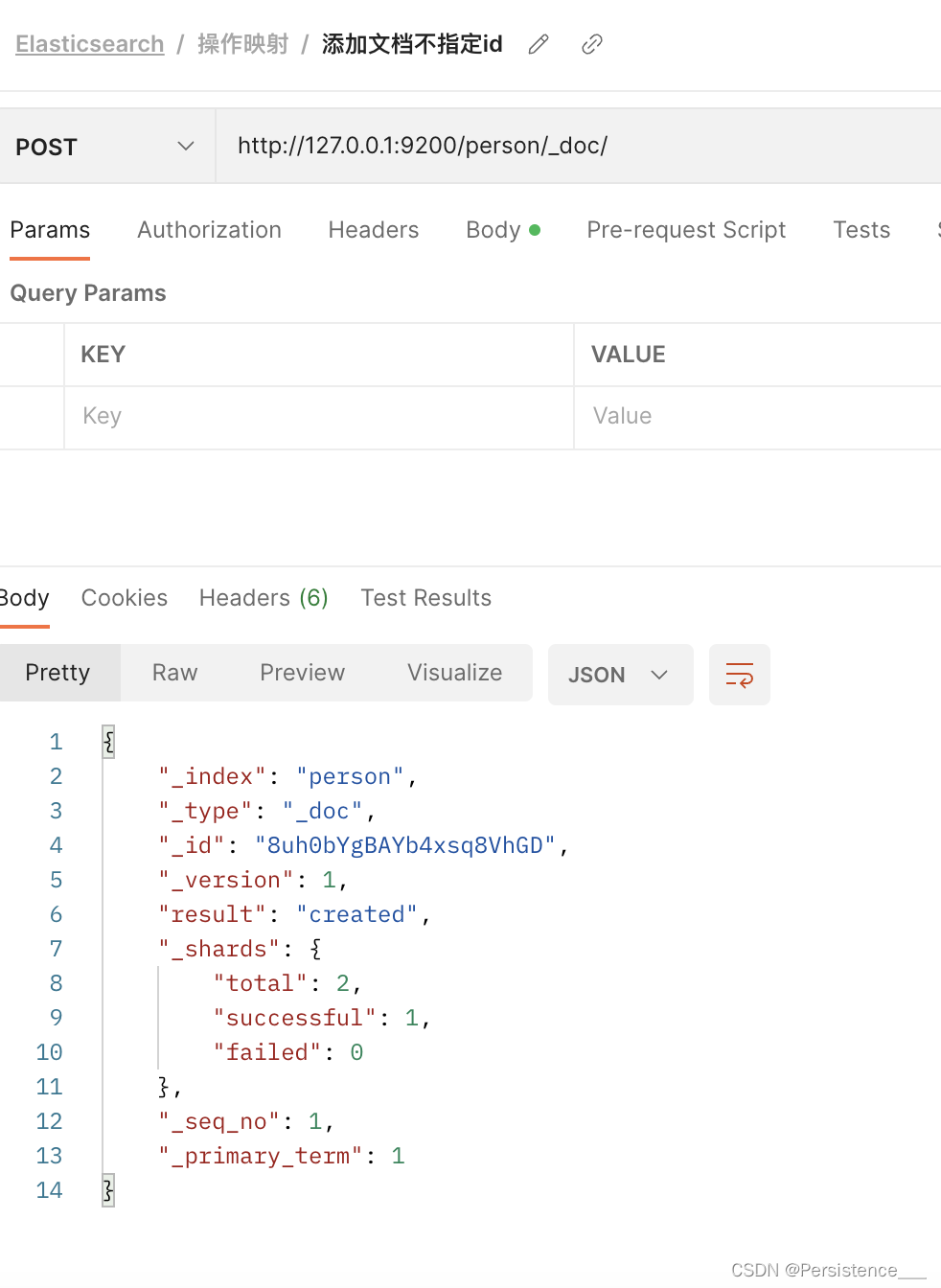This screenshot has height=1288, width=941.
Task: Click the query param Key field
Action: [x=318, y=417]
